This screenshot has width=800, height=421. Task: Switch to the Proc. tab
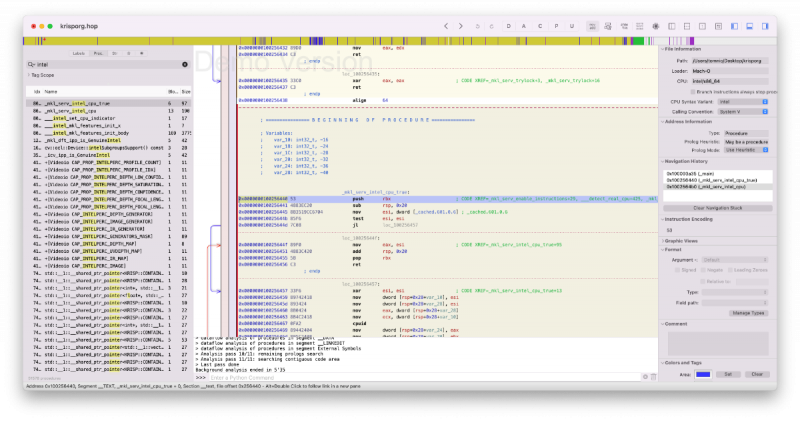pyautogui.click(x=100, y=52)
